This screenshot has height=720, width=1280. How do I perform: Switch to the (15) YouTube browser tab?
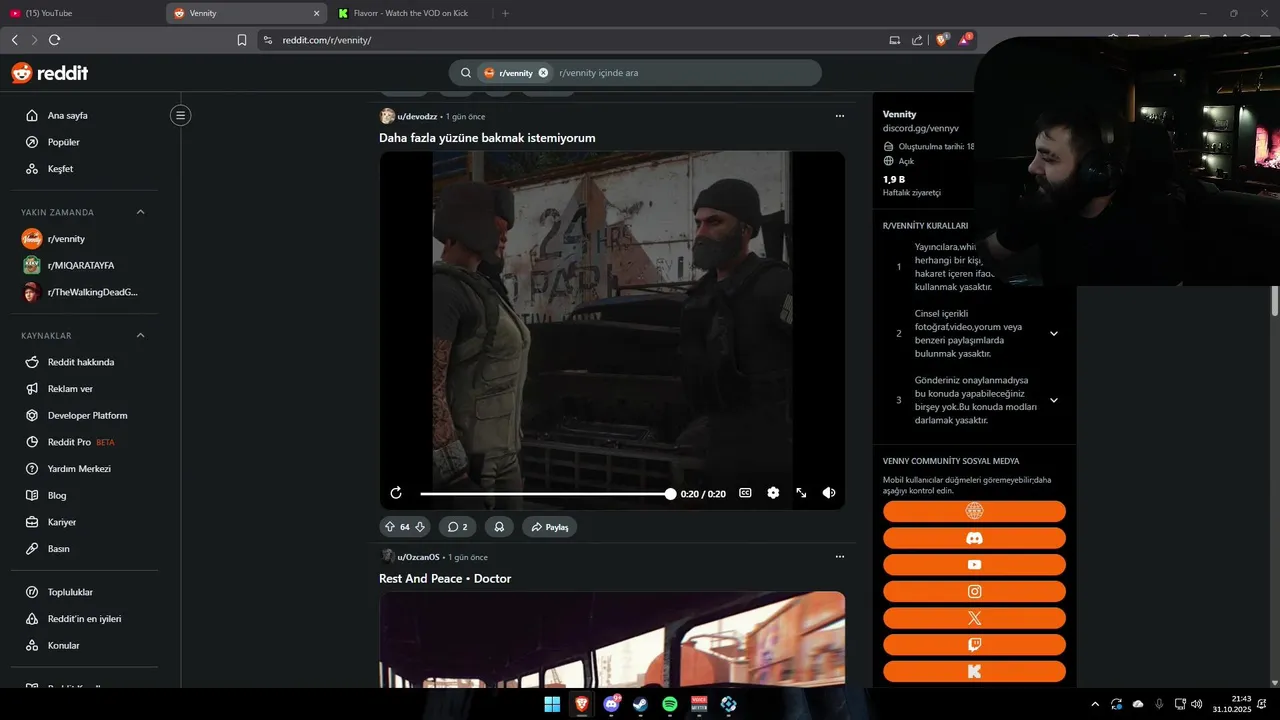click(82, 13)
